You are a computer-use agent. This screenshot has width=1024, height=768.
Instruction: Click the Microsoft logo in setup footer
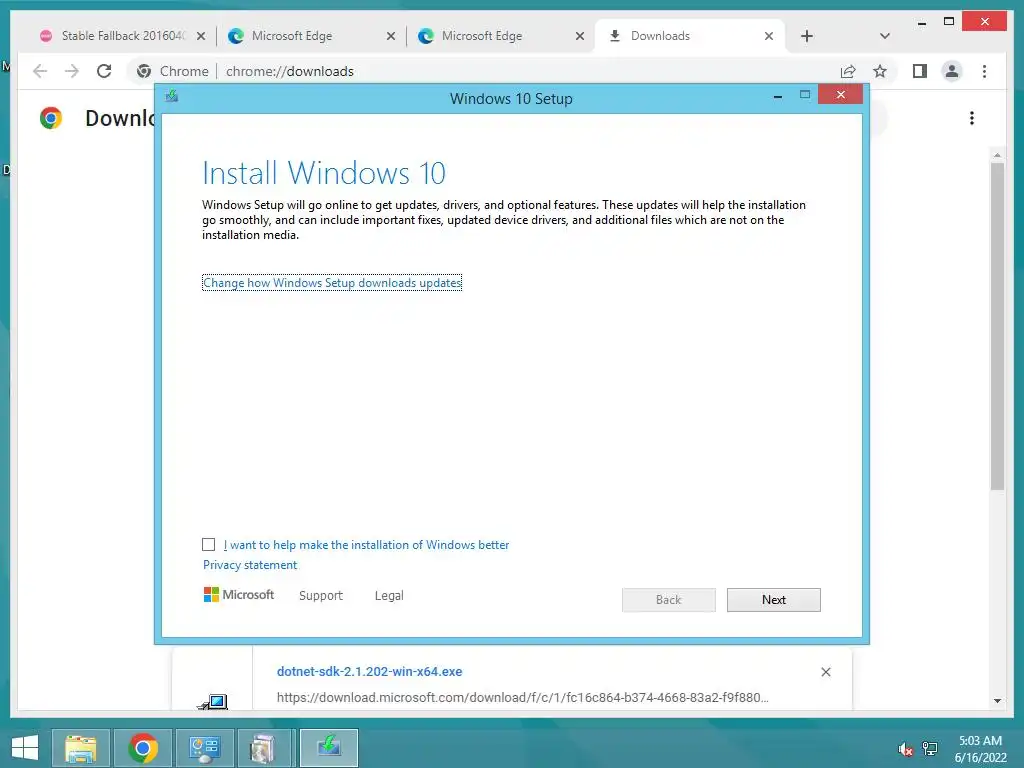tap(238, 595)
